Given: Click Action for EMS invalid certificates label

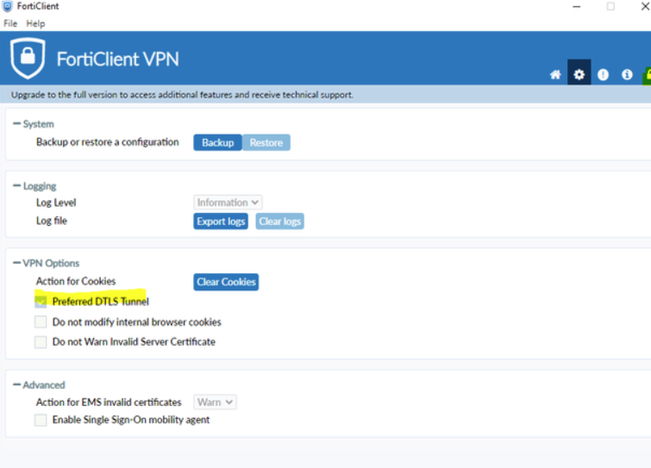Looking at the screenshot, I should coord(109,402).
